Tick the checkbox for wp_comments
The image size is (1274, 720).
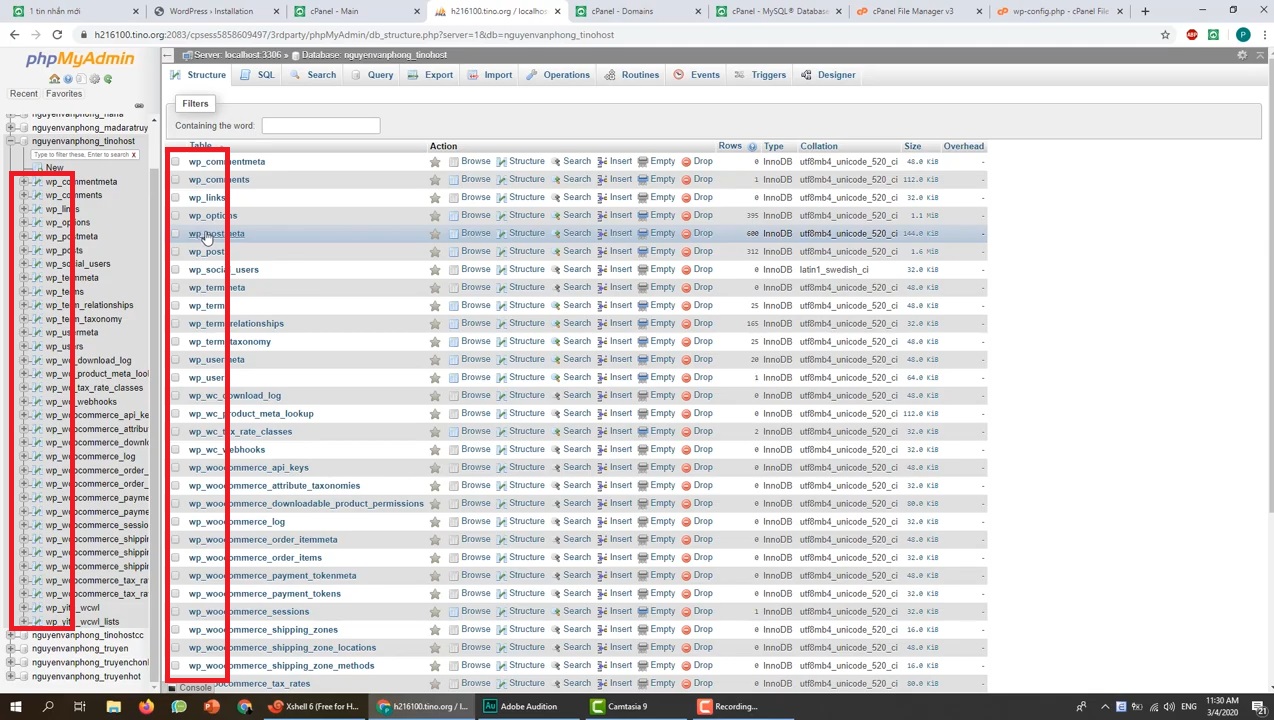click(x=176, y=180)
